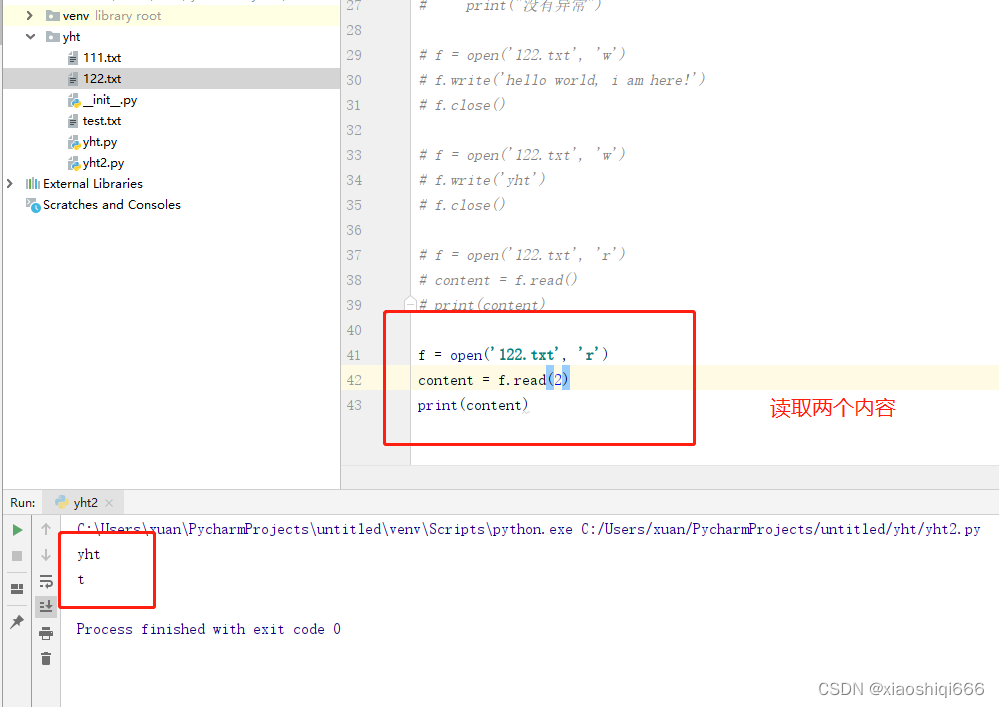This screenshot has width=999, height=707.
Task: Enable Scroll to End in console
Action: coord(46,605)
